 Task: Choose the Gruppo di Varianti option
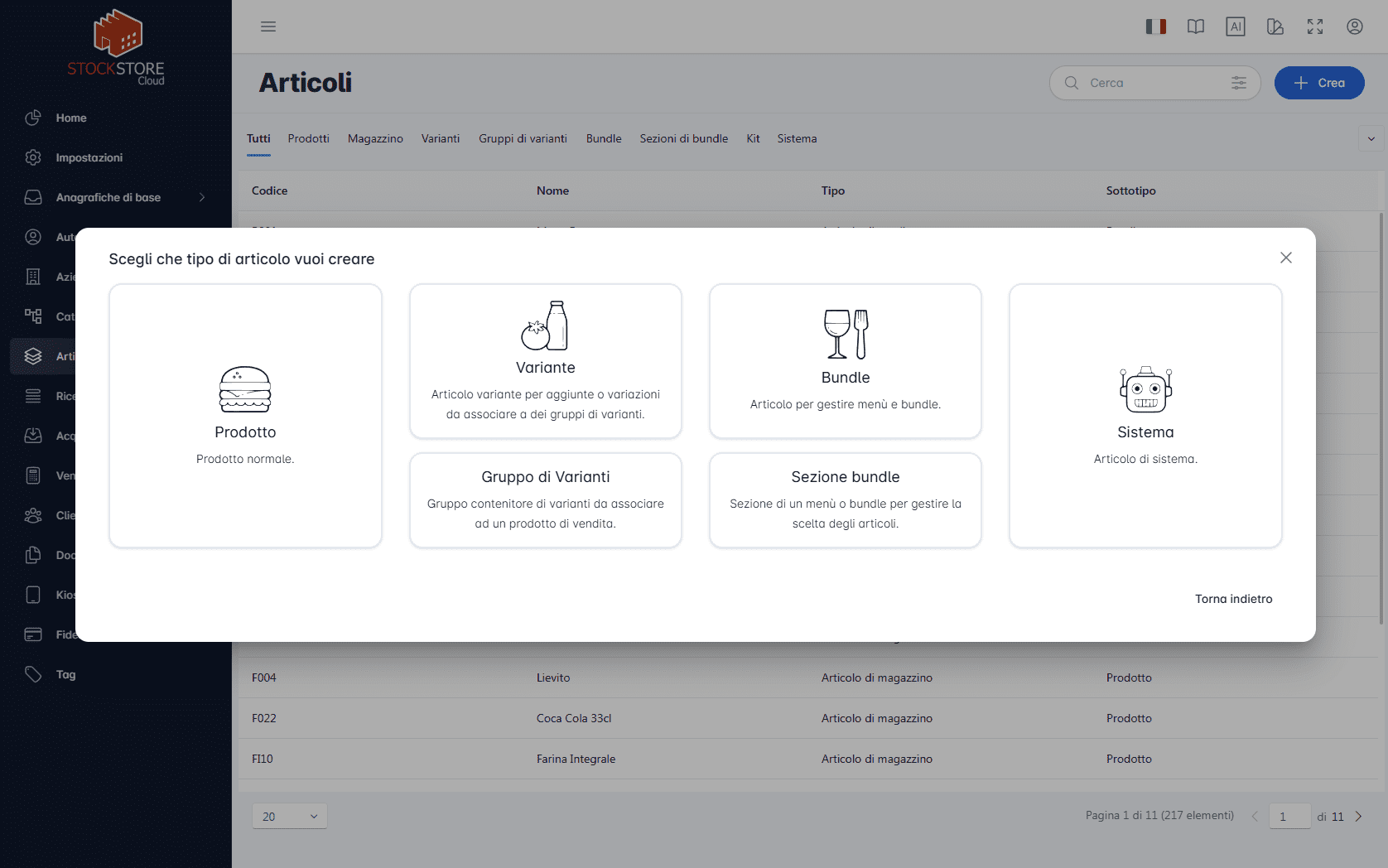[545, 499]
